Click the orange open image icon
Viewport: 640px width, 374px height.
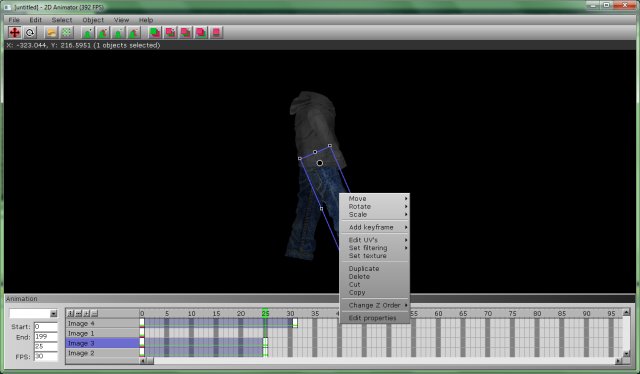coord(51,32)
